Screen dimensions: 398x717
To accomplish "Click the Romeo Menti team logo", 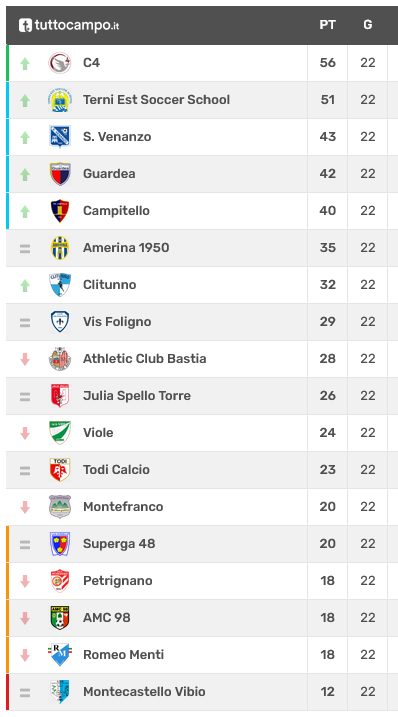I will [x=60, y=655].
